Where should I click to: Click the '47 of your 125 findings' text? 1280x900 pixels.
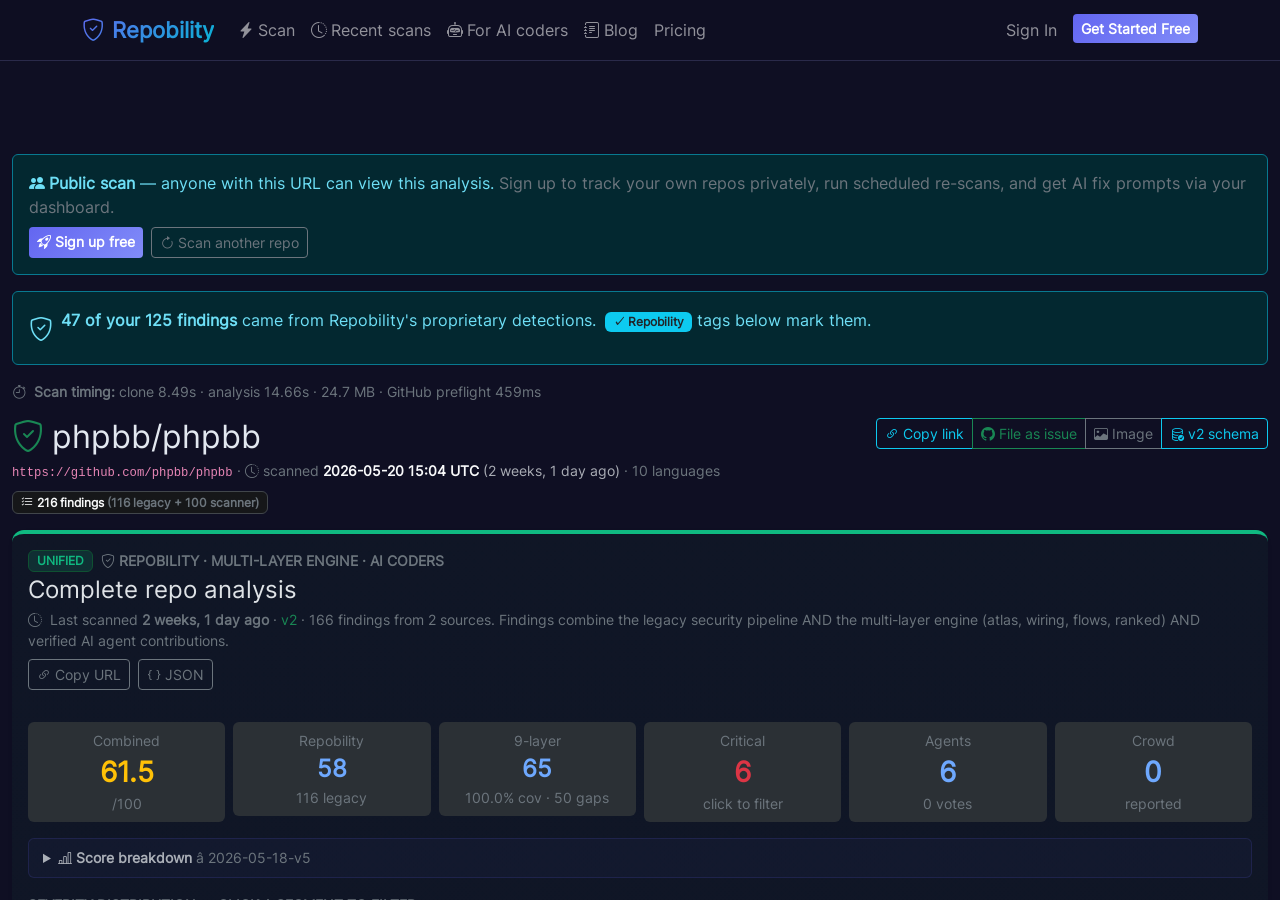pos(149,320)
